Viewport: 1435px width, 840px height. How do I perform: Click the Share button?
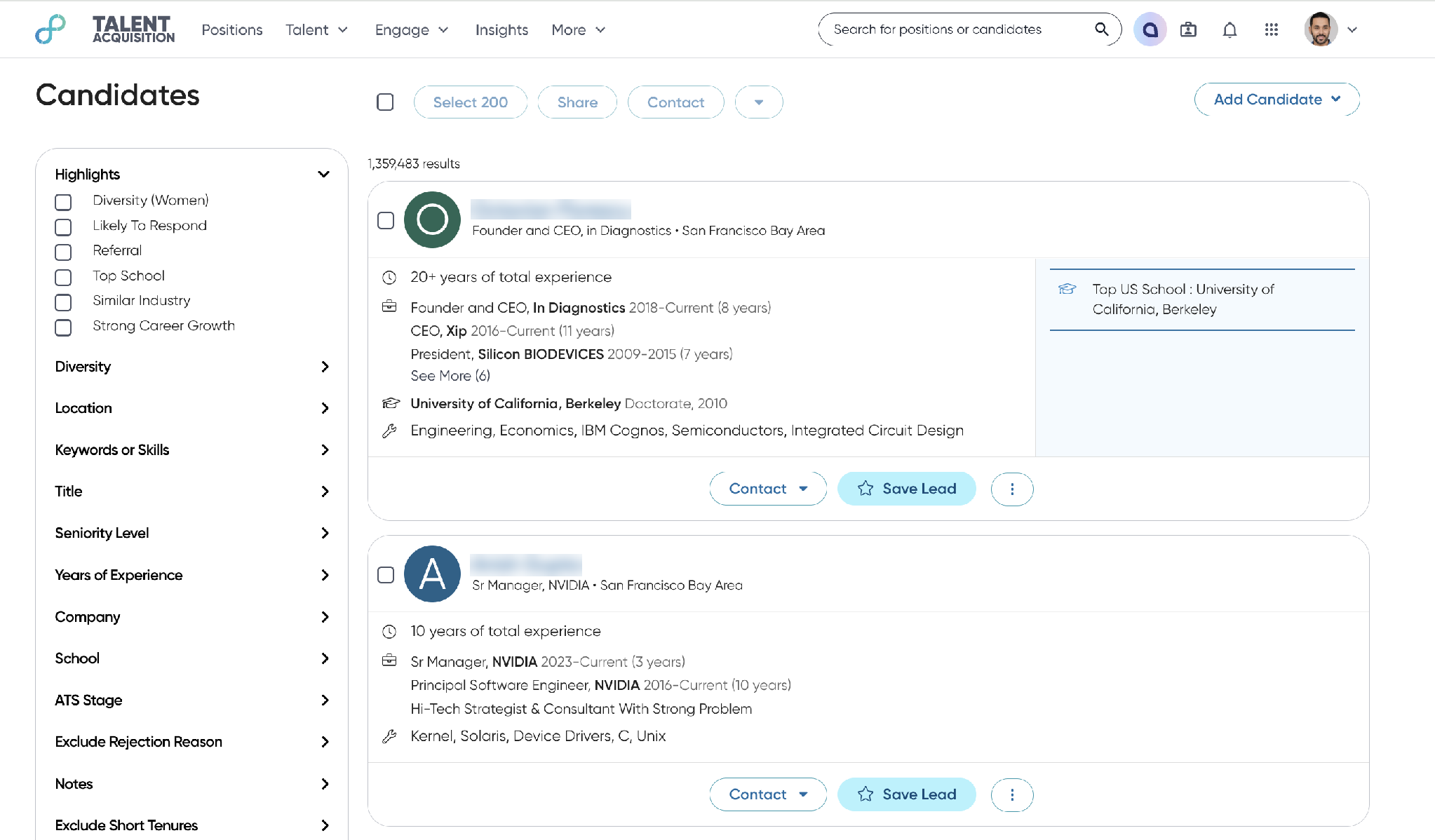[577, 102]
